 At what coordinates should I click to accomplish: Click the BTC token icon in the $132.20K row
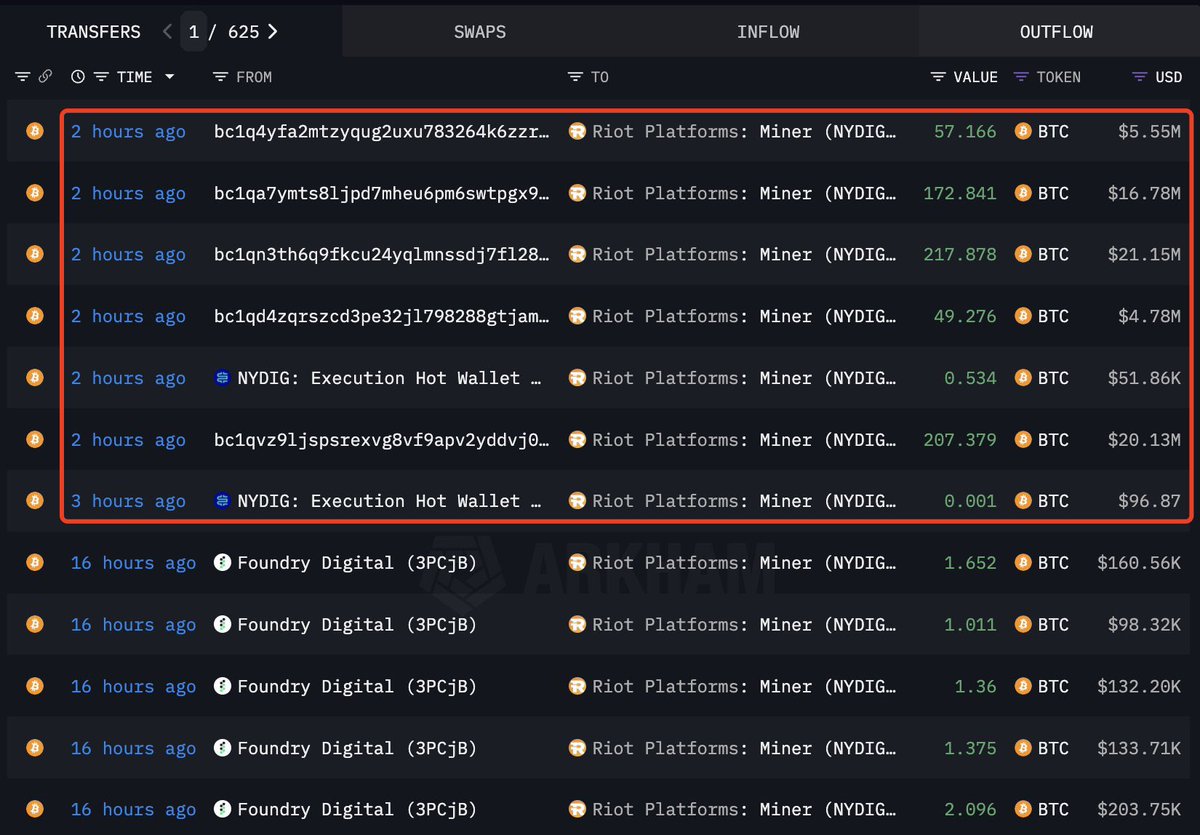pos(1023,686)
